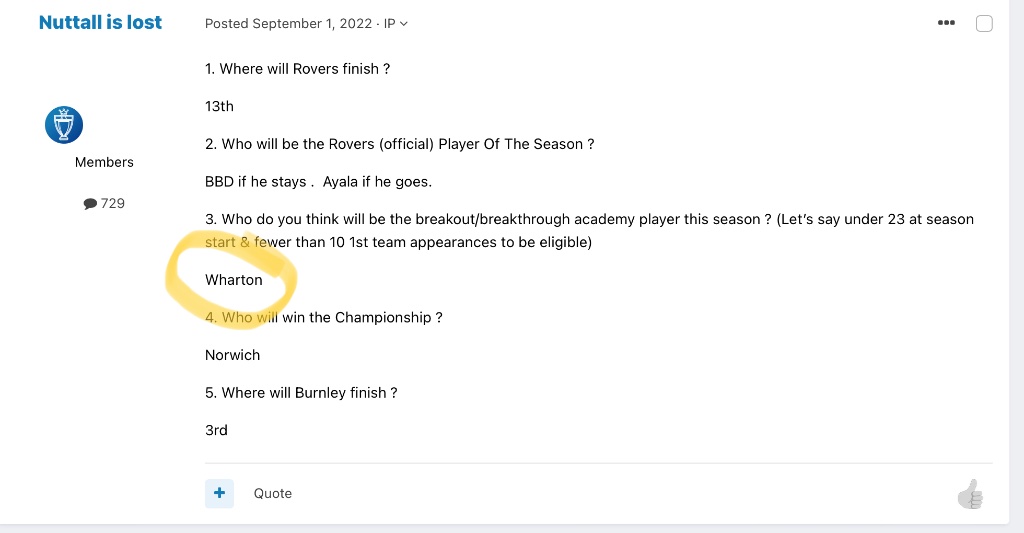Tick the post selection checkbox
Viewport: 1024px width, 533px height.
point(984,23)
